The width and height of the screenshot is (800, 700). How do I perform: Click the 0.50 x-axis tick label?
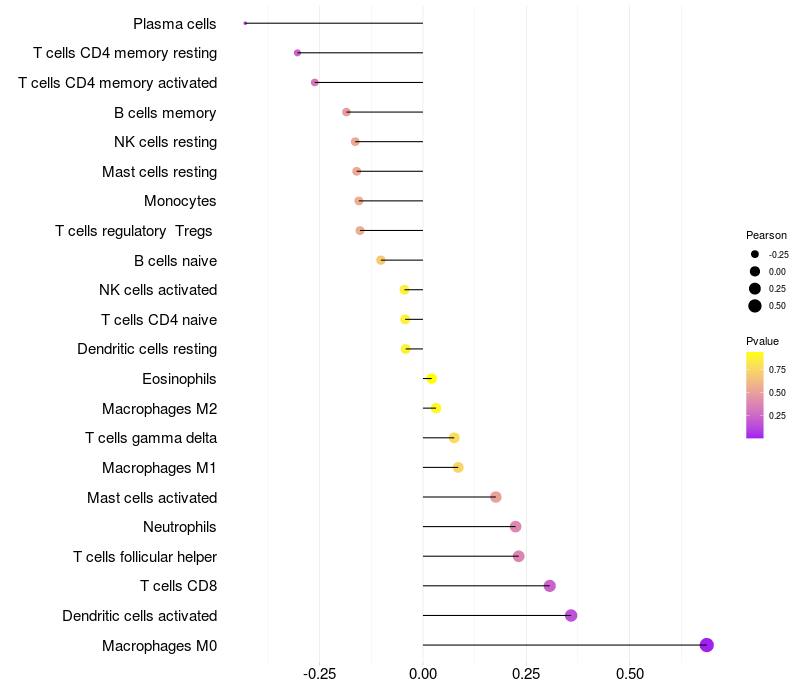tap(630, 674)
